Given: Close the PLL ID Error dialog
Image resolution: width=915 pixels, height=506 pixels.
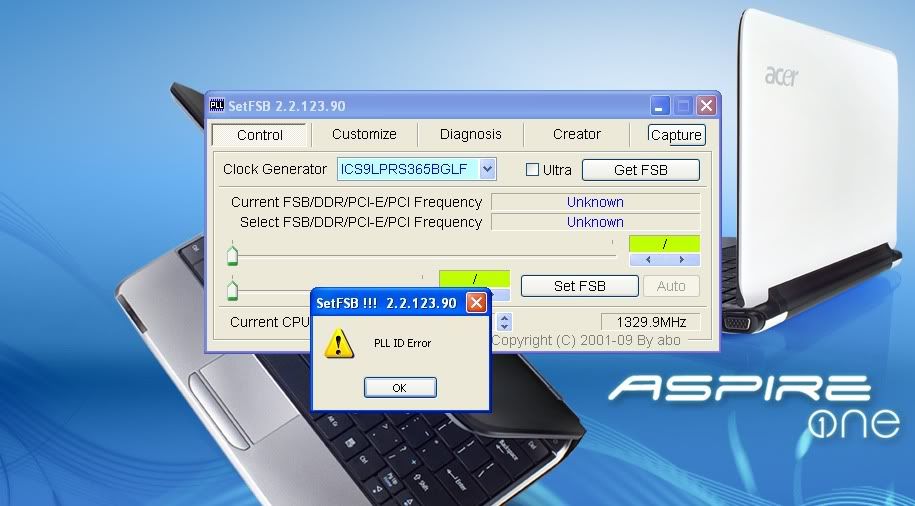Looking at the screenshot, I should point(476,302).
